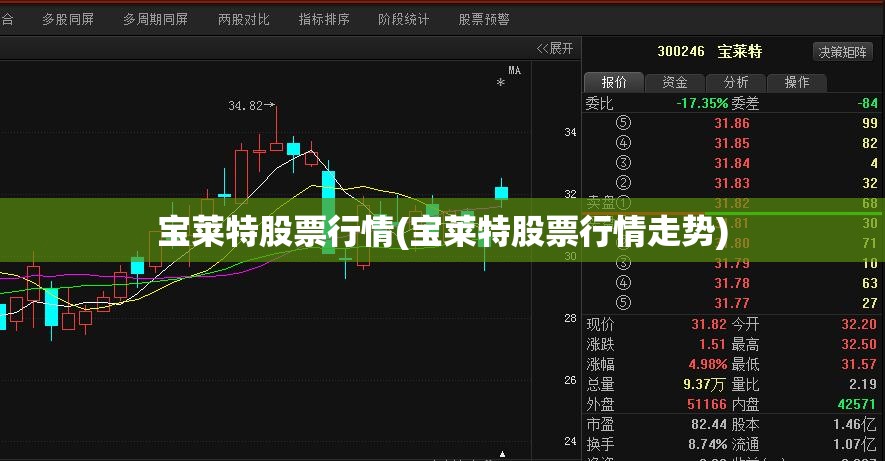This screenshot has height=461, width=885.
Task: Click stock code 300246
Action: pos(681,52)
